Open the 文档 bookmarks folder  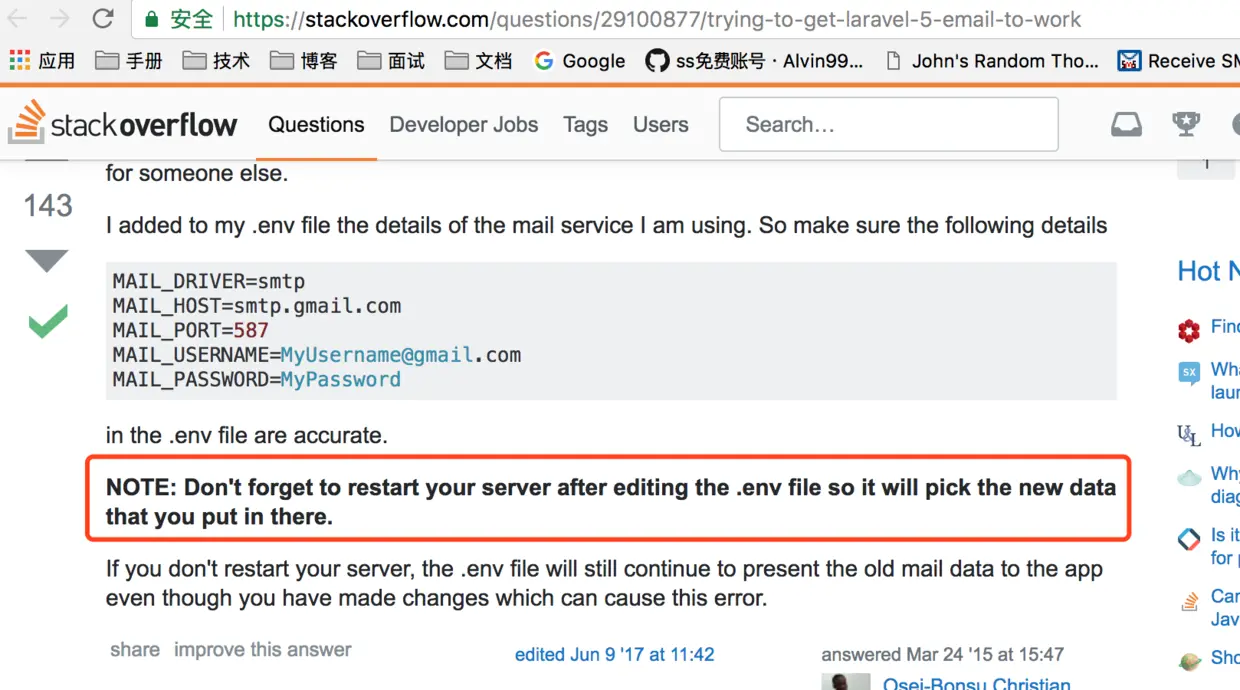(478, 61)
